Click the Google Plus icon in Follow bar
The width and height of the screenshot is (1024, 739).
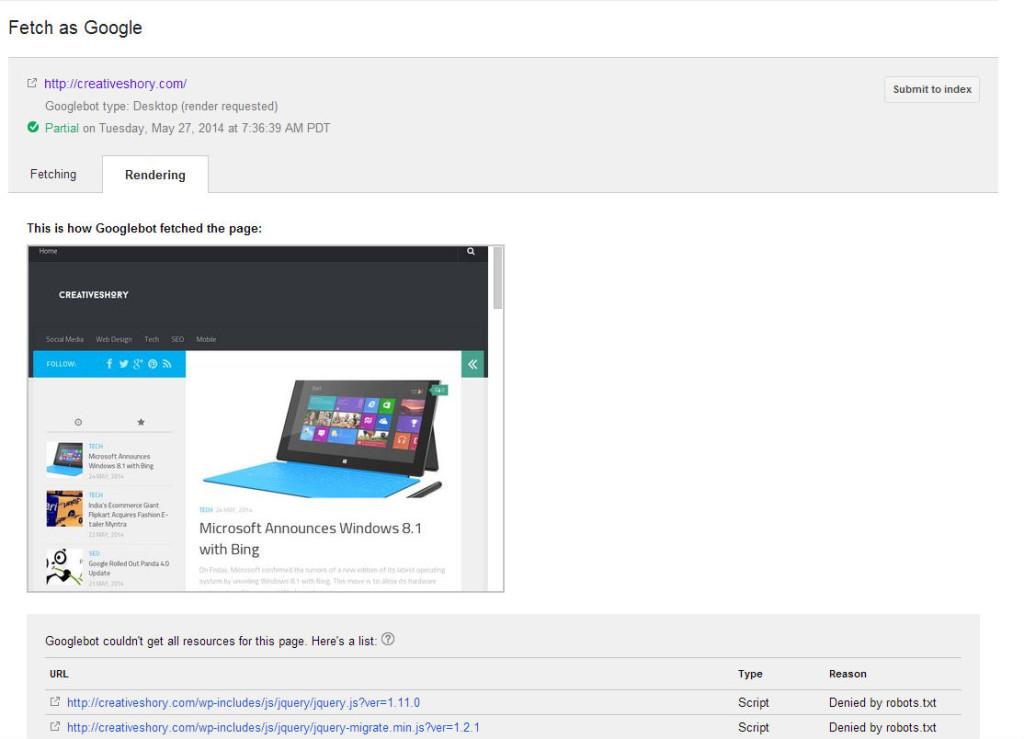[138, 364]
